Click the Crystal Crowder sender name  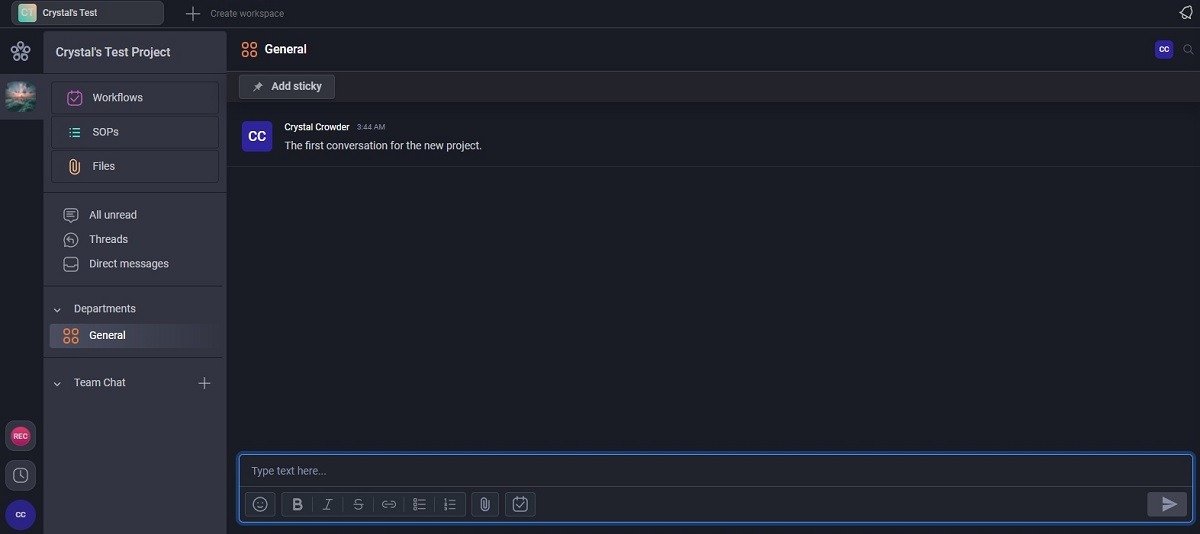317,127
